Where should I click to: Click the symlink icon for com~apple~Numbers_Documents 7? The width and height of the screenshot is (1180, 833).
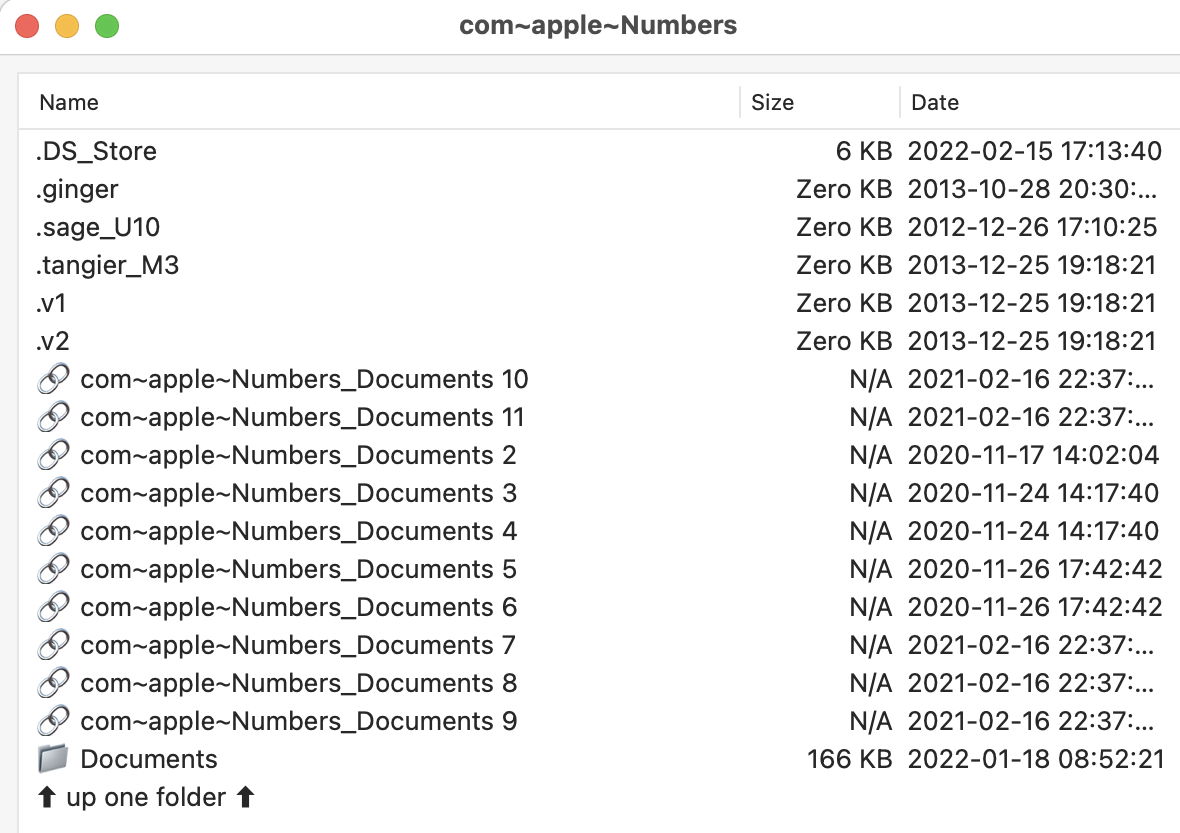(x=53, y=645)
